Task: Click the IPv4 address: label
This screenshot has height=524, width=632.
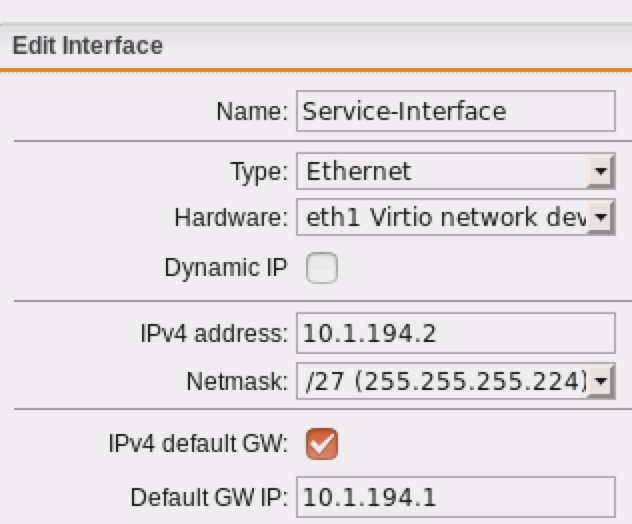Action: point(214,334)
